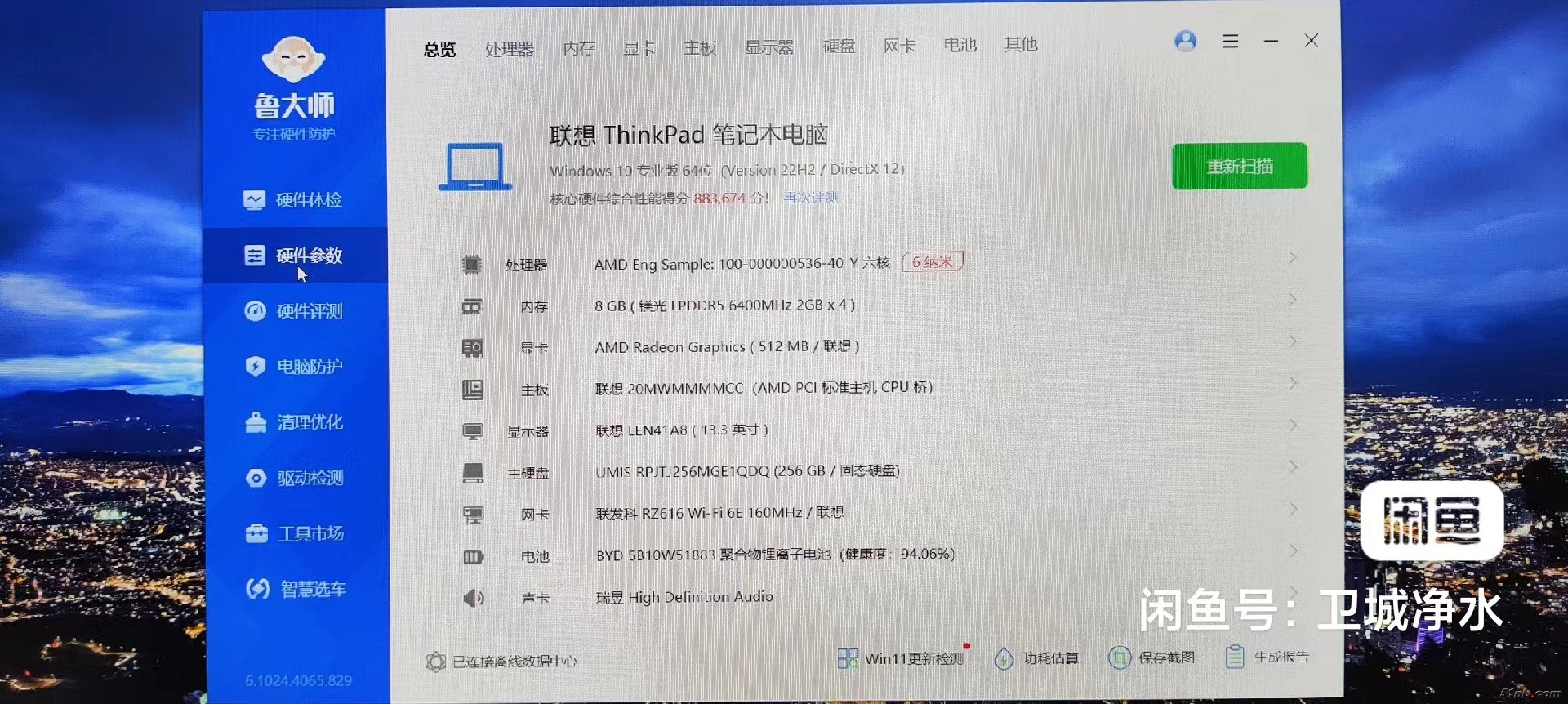Screen dimensions: 1568x704
Task: Click the 处理器 CPU chip icon
Action: (471, 265)
